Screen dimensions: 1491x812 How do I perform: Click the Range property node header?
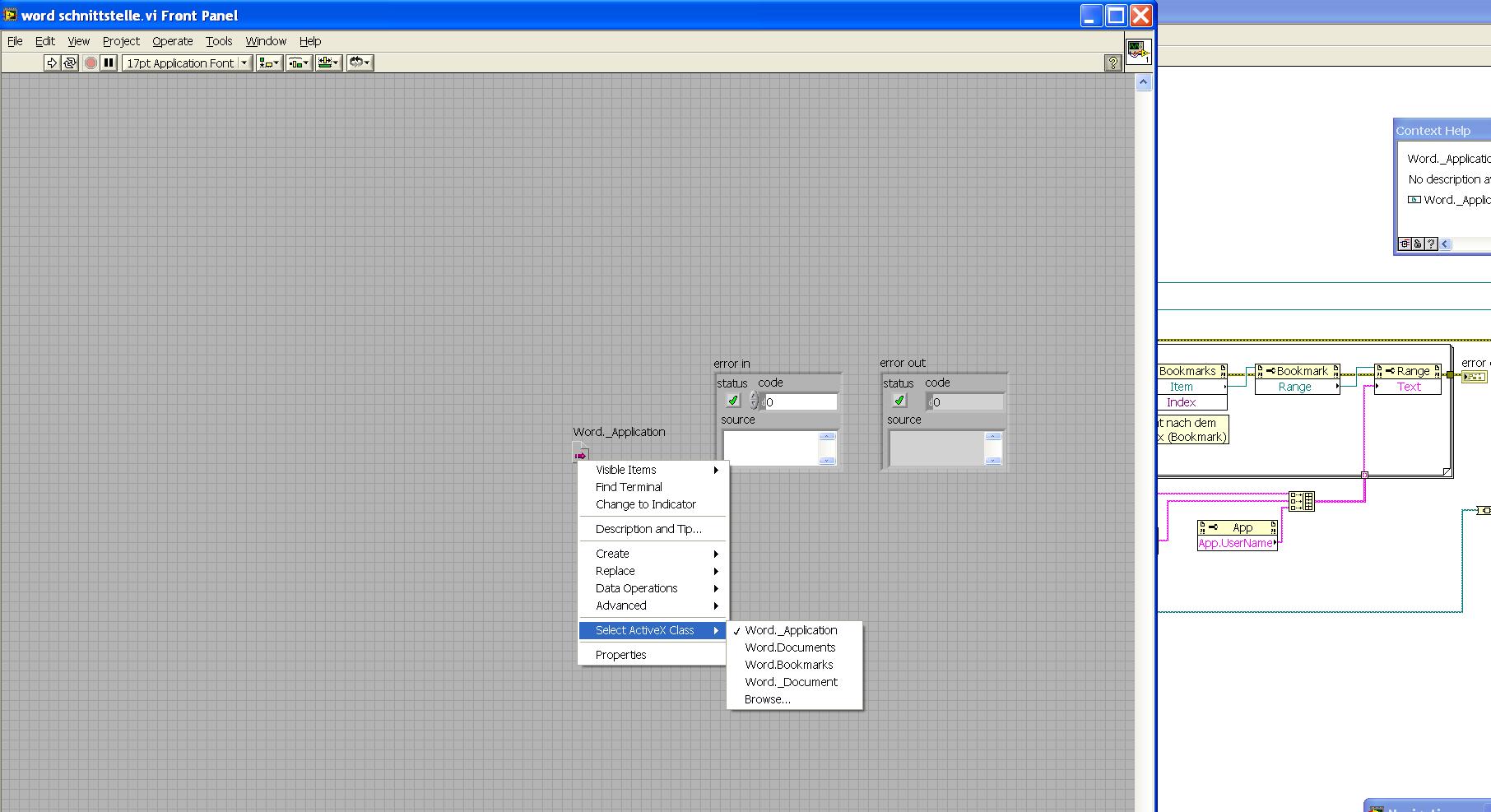point(1408,371)
